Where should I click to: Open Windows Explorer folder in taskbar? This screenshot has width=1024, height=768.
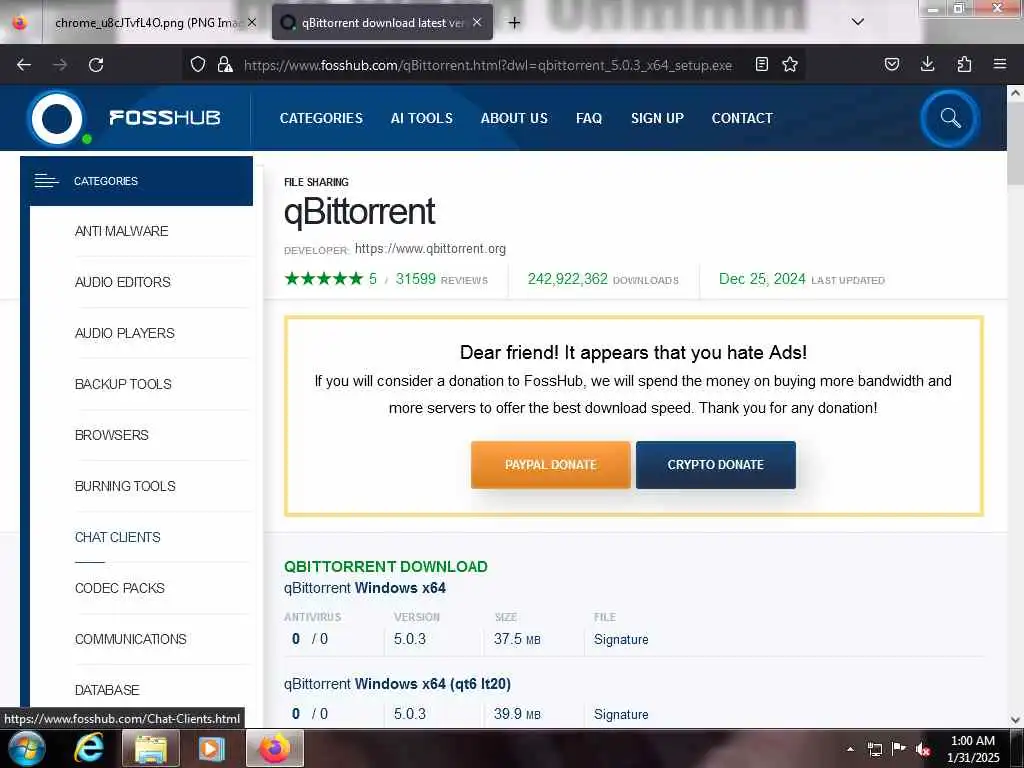point(151,748)
